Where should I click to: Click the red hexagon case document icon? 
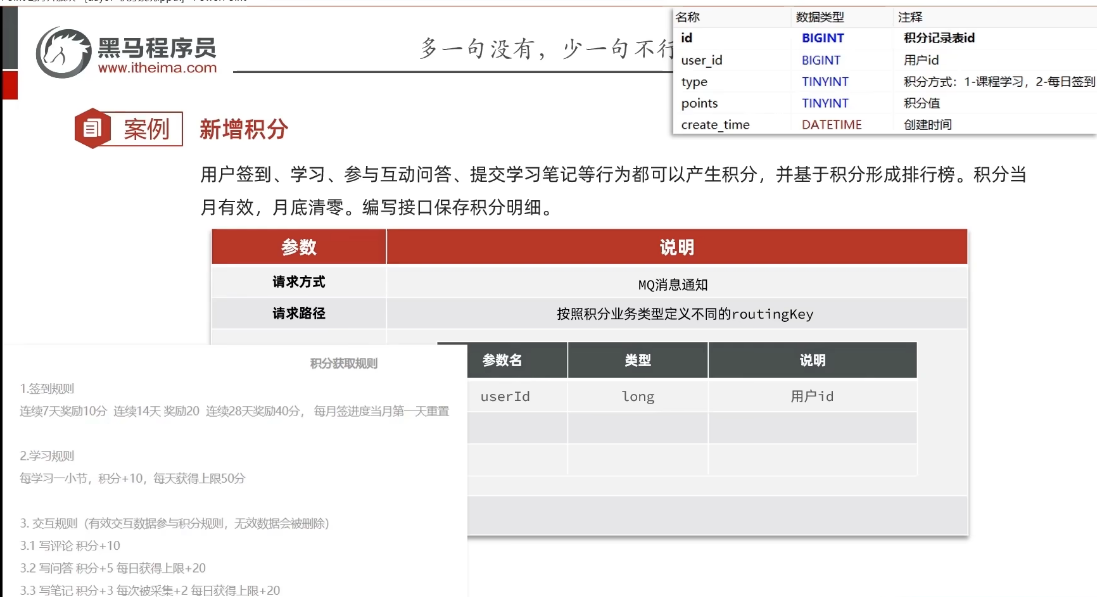(92, 128)
